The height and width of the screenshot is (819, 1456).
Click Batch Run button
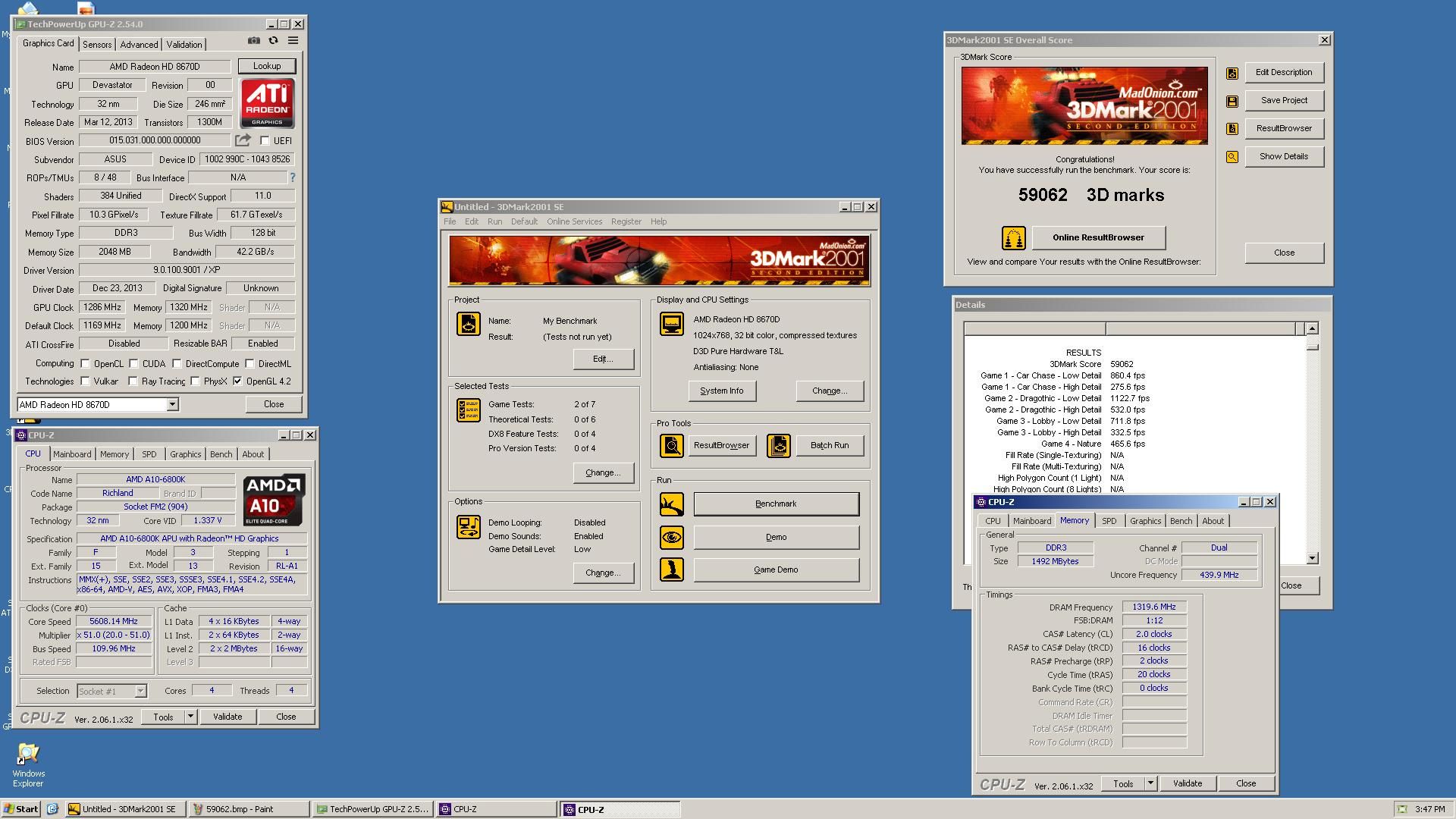tap(829, 445)
